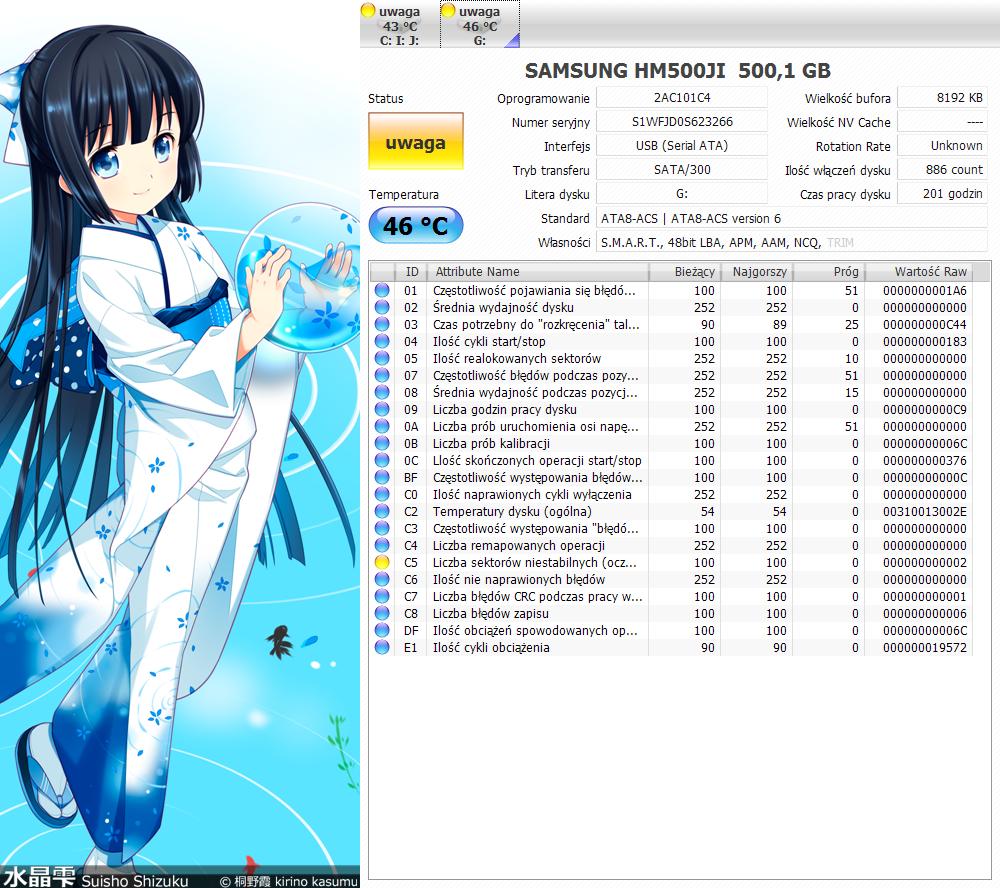
Task: Select row Ilość realokowanych sektorów
Action: coord(671,359)
